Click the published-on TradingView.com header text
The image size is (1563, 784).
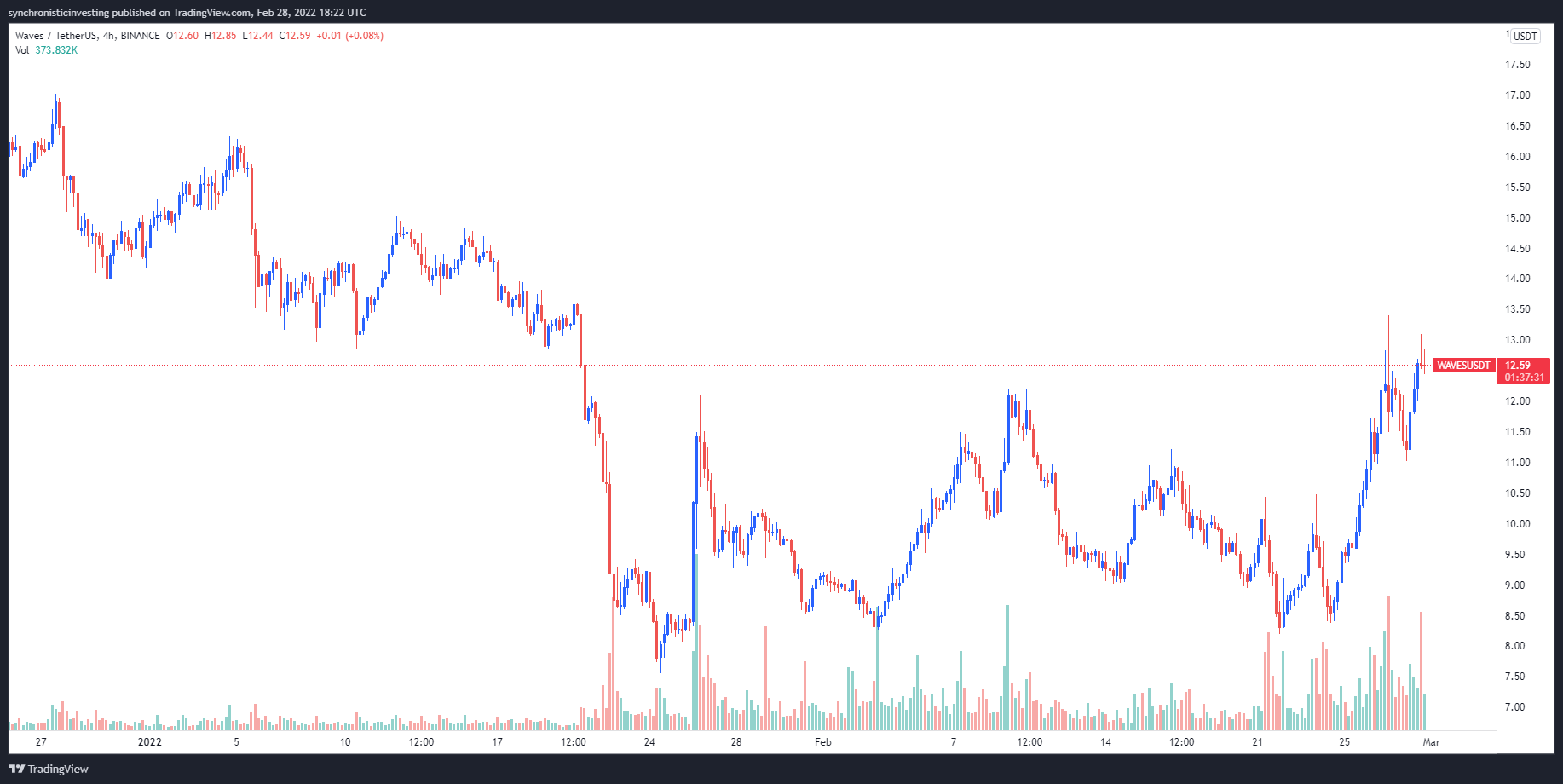[187, 13]
